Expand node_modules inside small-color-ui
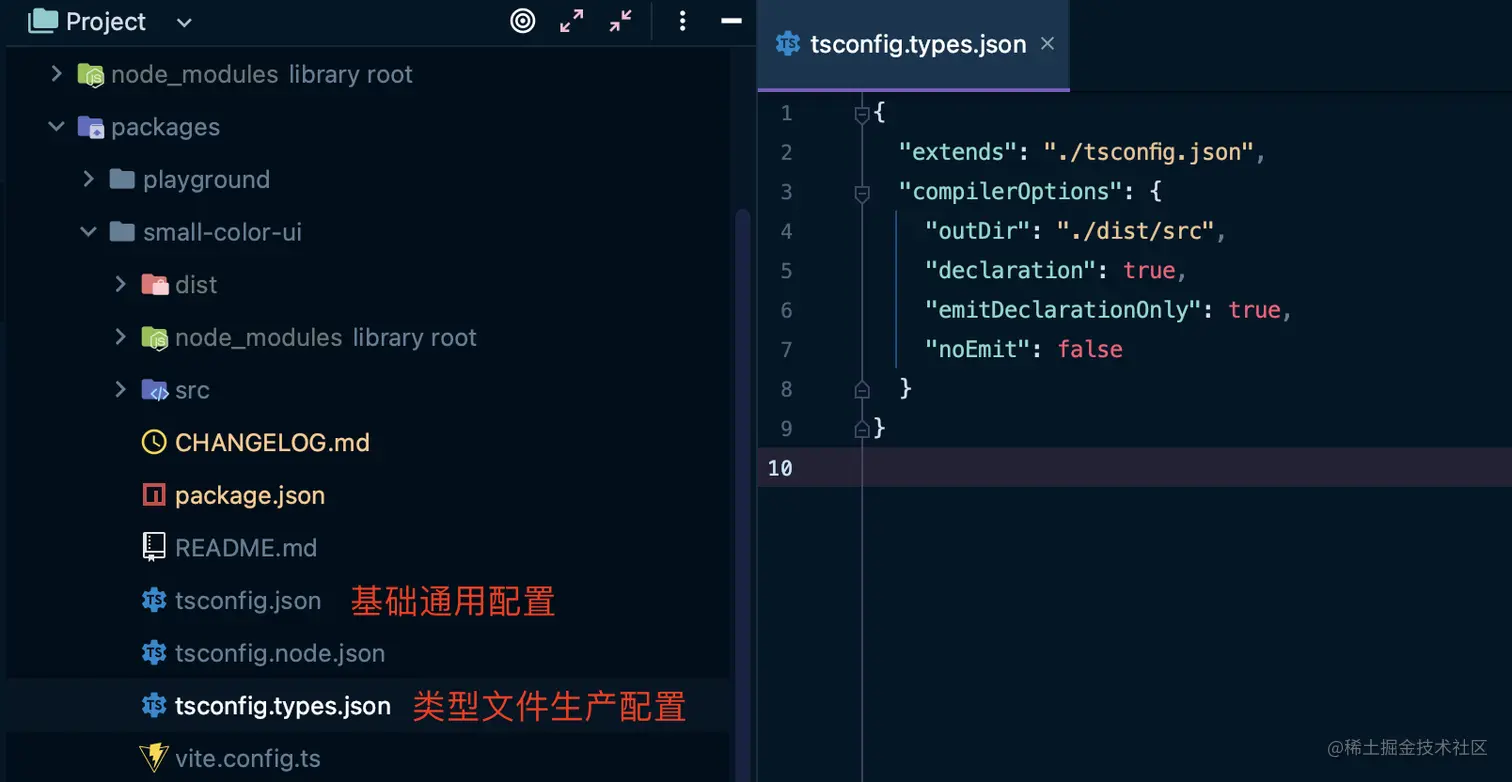Image resolution: width=1512 pixels, height=782 pixels. coord(121,337)
